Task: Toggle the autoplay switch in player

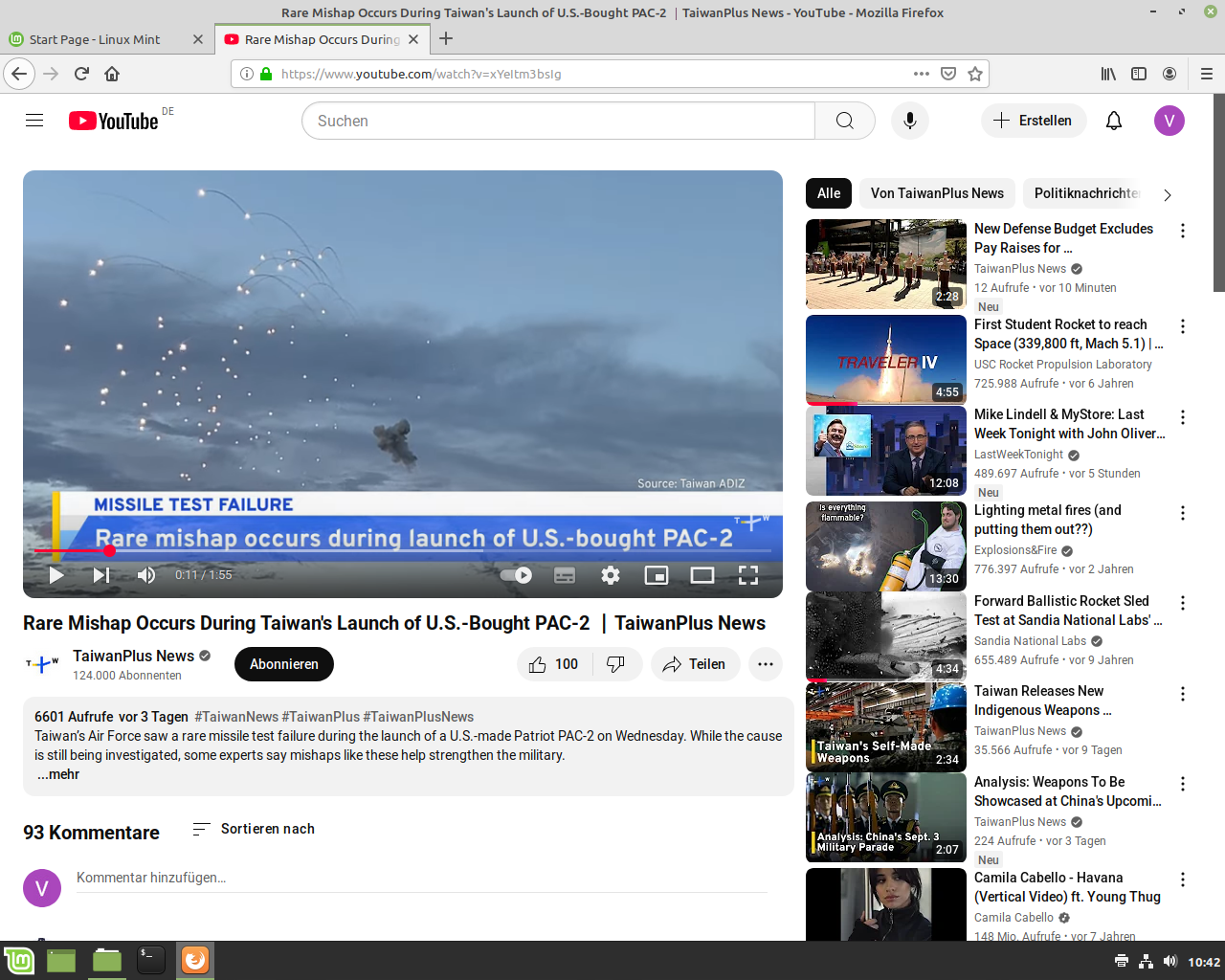Action: tap(517, 575)
